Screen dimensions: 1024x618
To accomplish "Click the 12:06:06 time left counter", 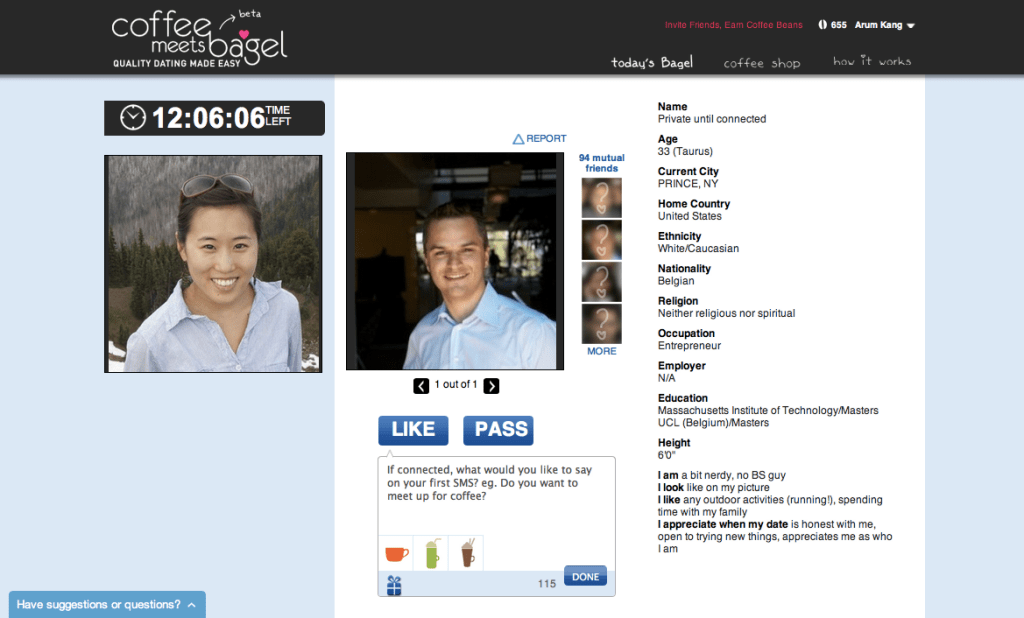I will tap(214, 118).
